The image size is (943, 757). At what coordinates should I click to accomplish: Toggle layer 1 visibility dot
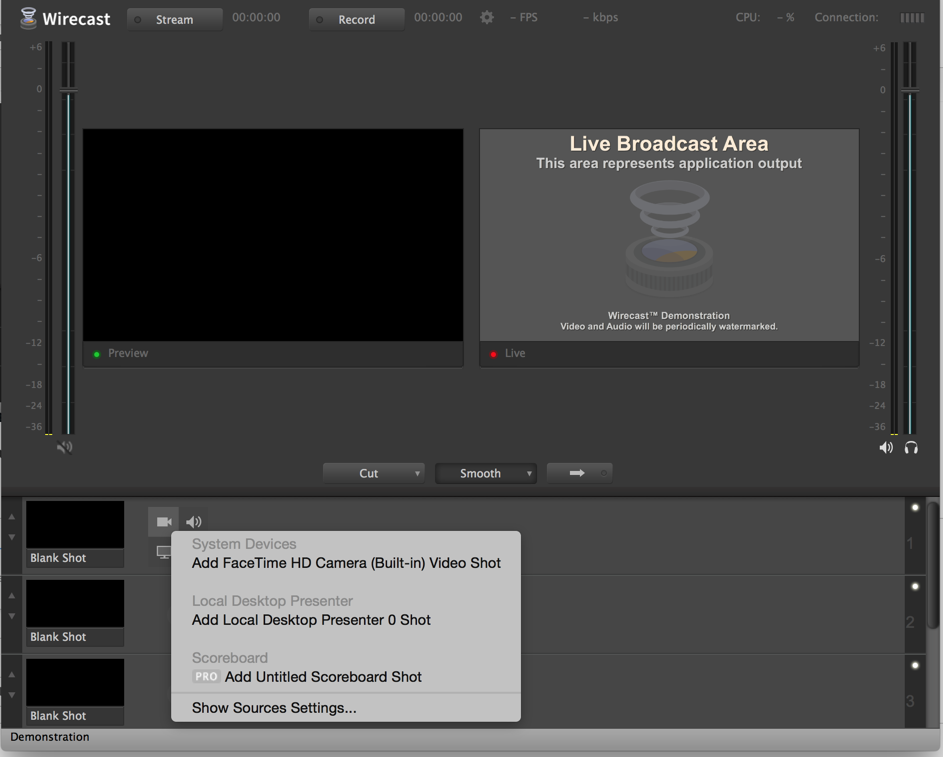tap(915, 507)
